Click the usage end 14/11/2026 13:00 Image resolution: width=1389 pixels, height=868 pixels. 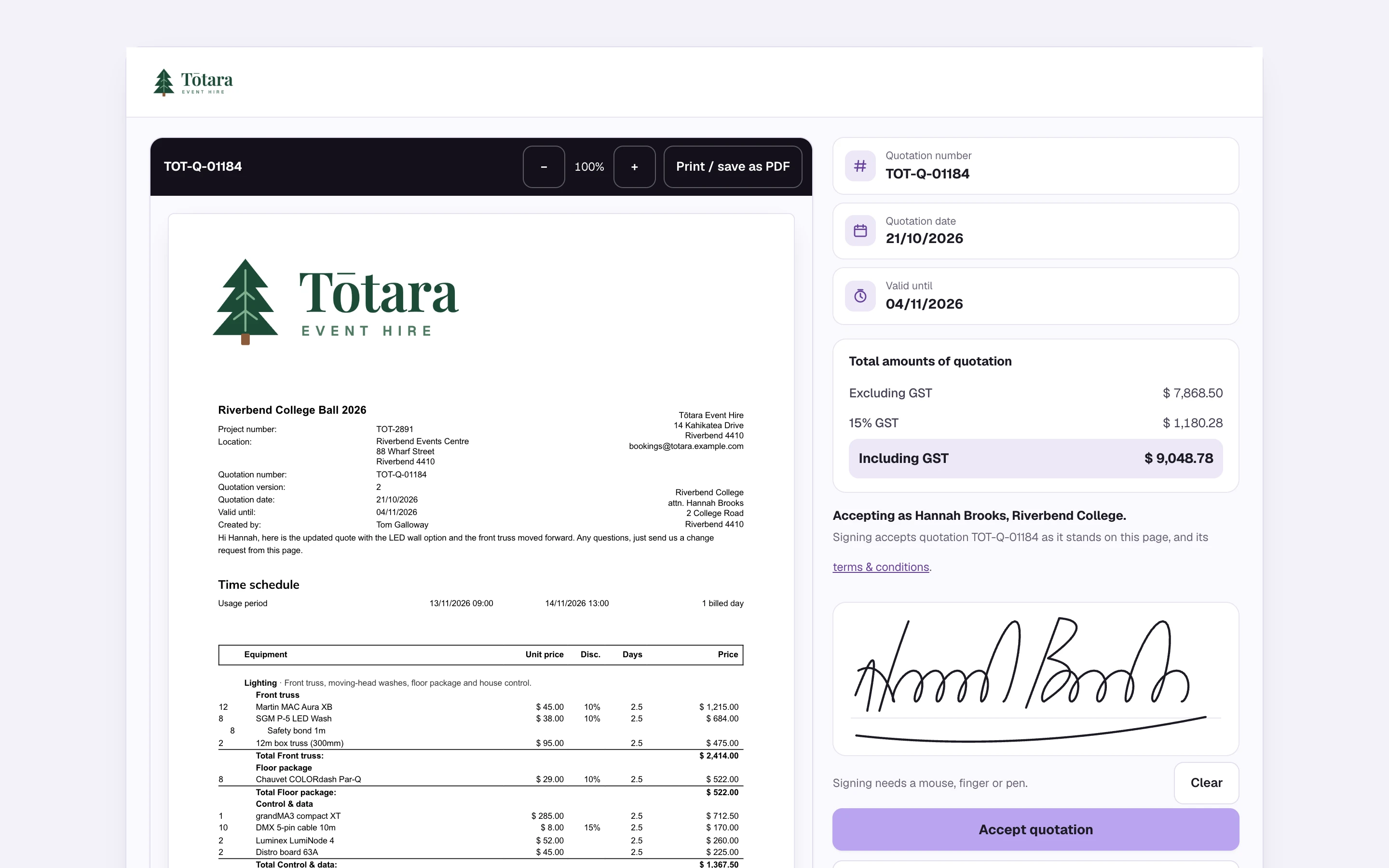click(576, 603)
